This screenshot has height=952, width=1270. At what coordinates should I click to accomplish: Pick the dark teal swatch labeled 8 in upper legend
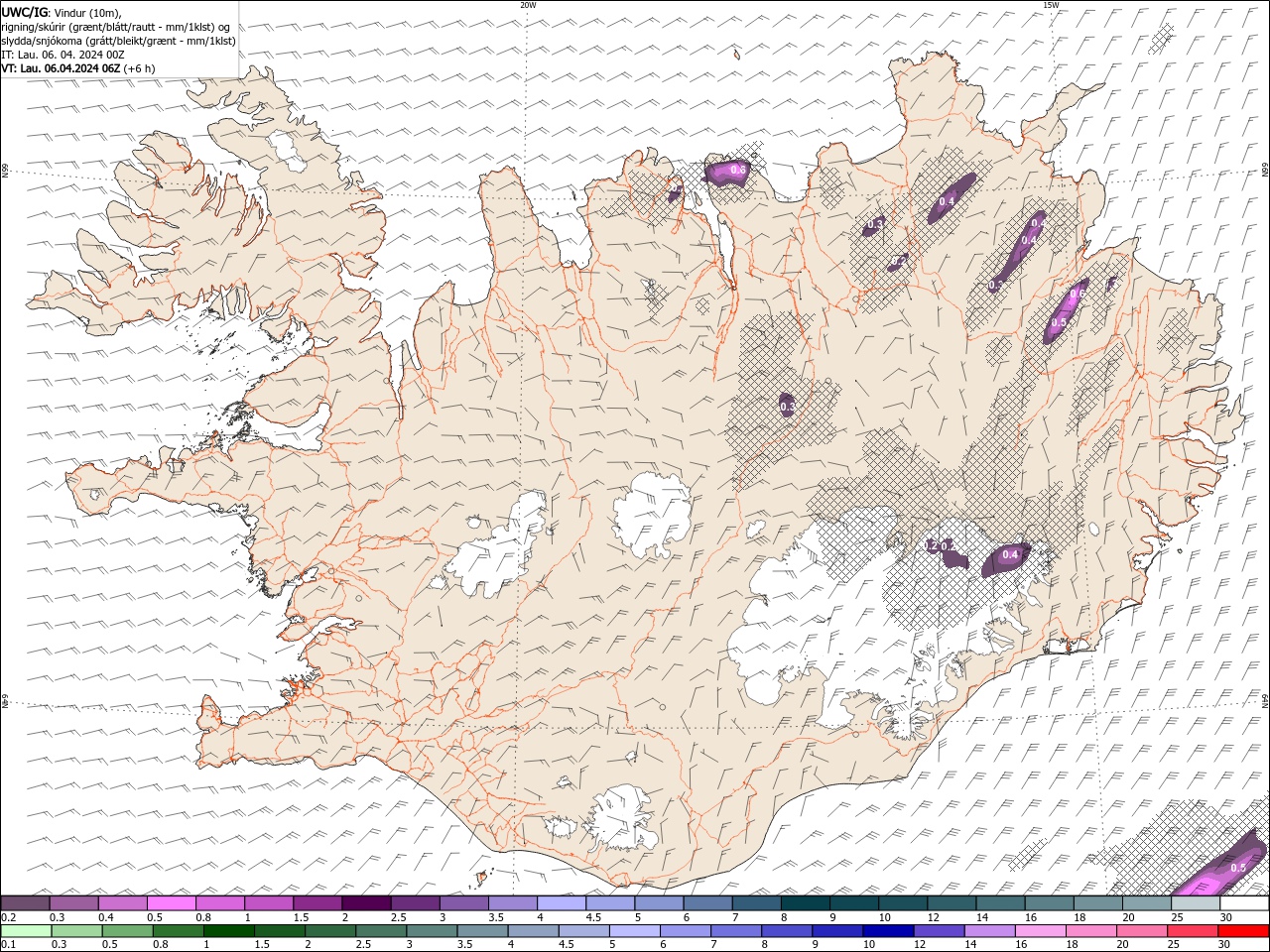[x=806, y=902]
